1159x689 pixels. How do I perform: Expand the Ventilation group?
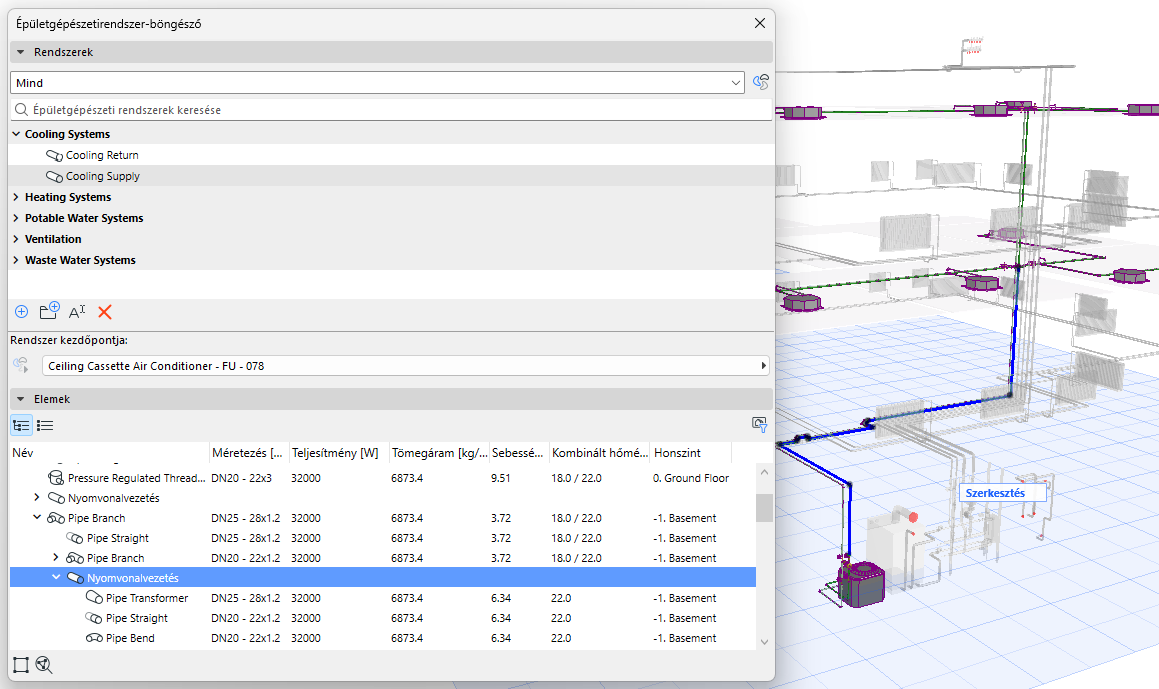[16, 240]
